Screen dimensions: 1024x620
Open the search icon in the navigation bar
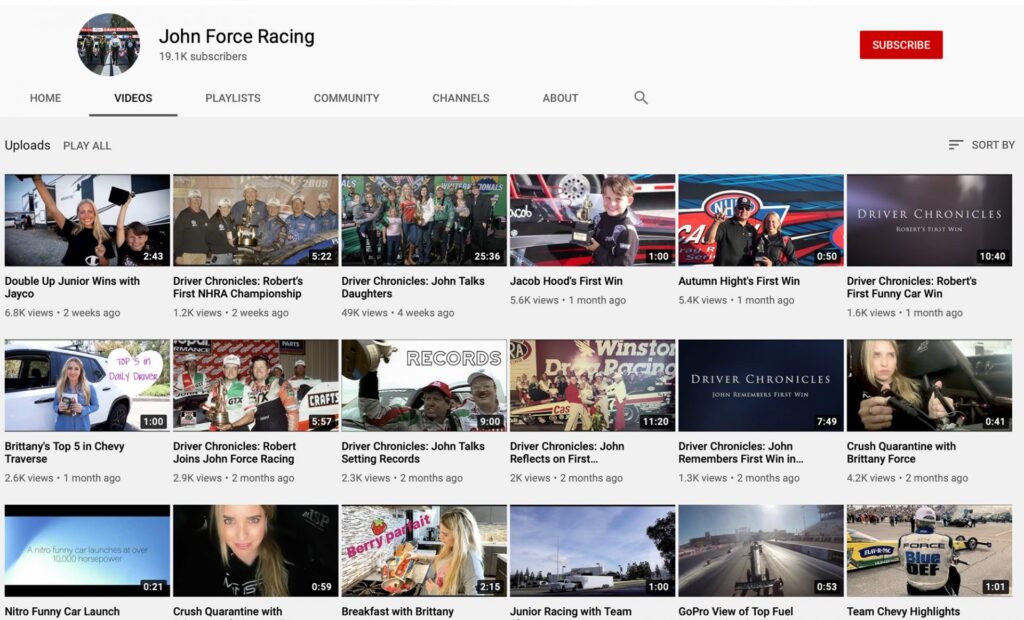(640, 98)
